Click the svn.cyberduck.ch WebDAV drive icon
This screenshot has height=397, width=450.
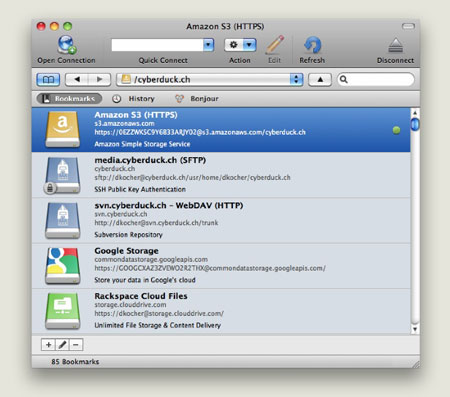coord(63,220)
